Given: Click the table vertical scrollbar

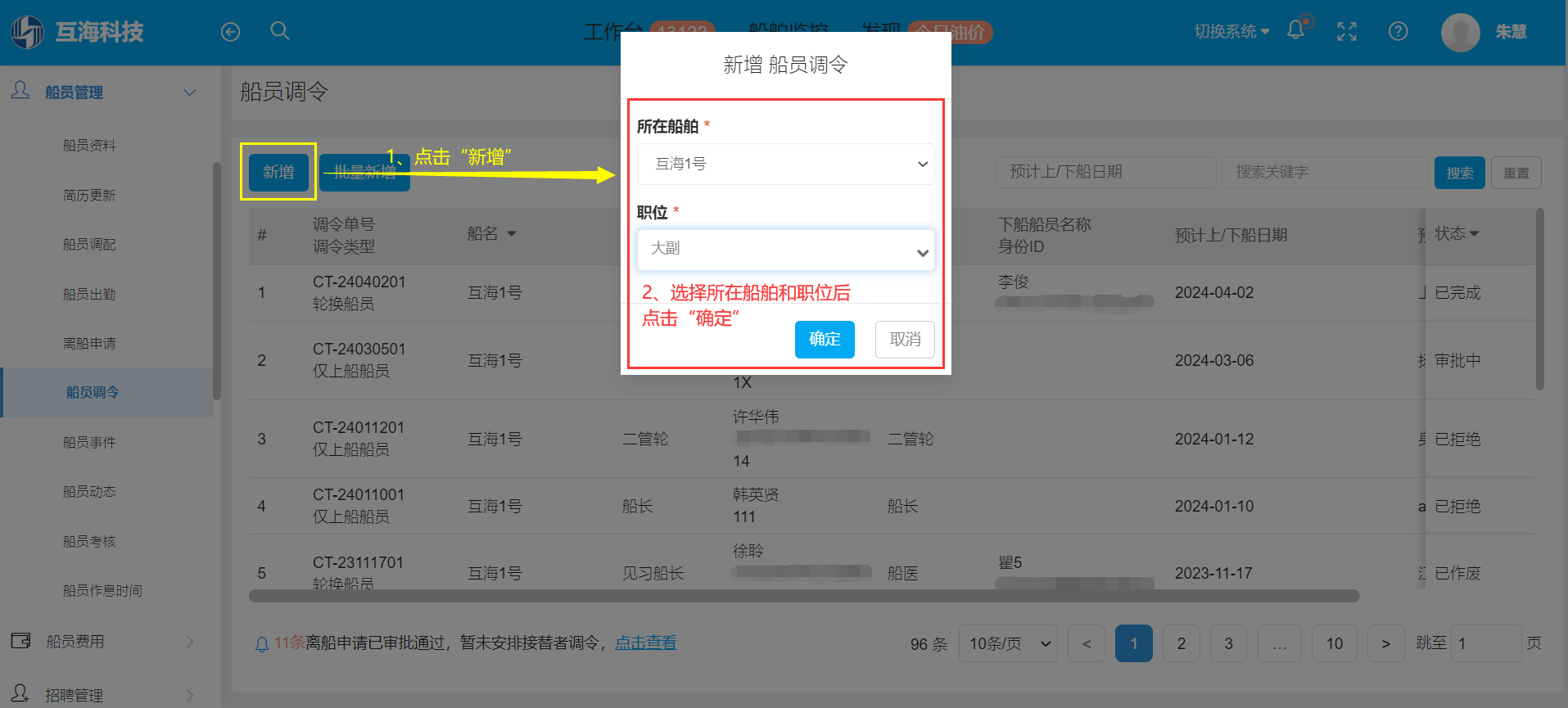Looking at the screenshot, I should (1540, 299).
